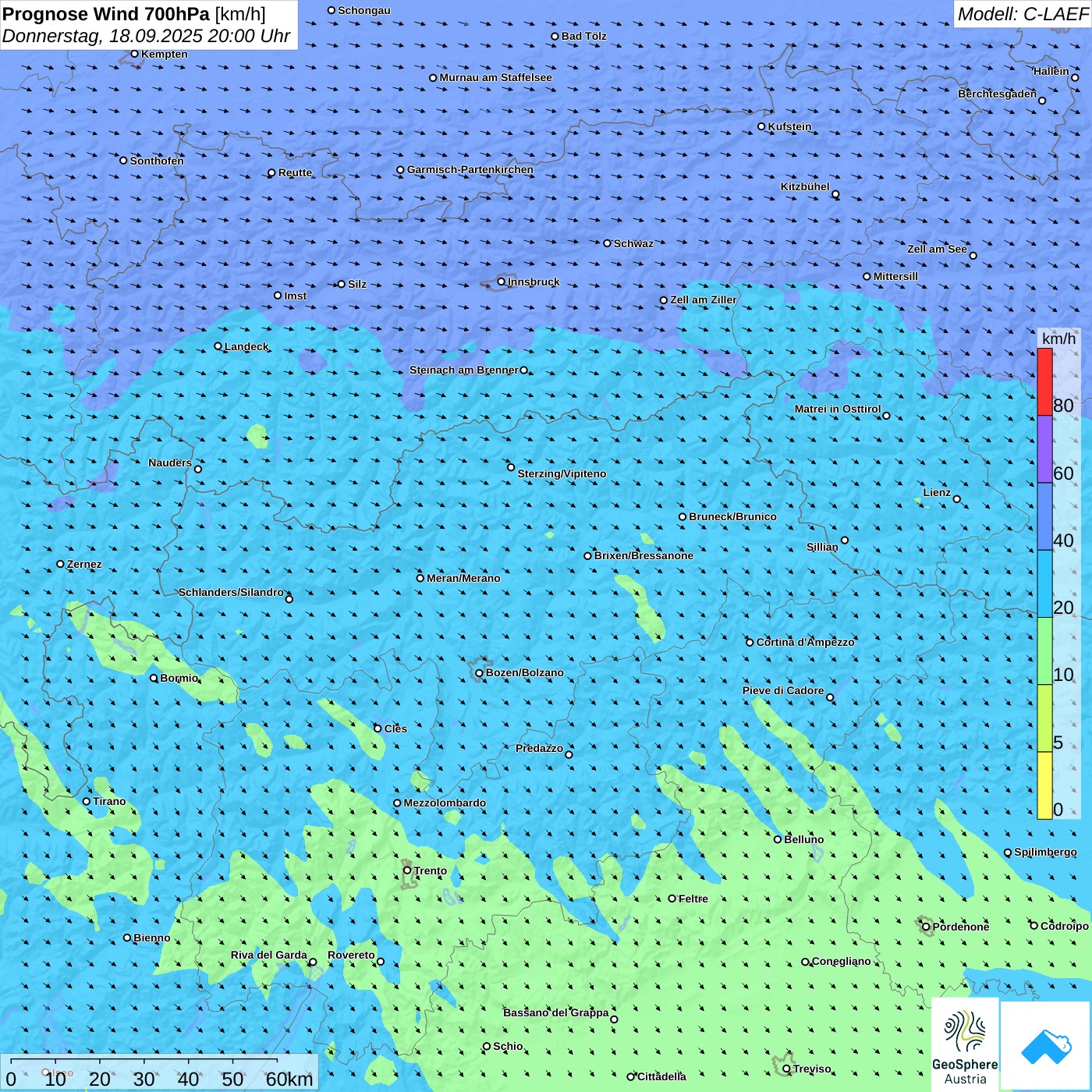Click the Conegliano label

click(x=842, y=961)
